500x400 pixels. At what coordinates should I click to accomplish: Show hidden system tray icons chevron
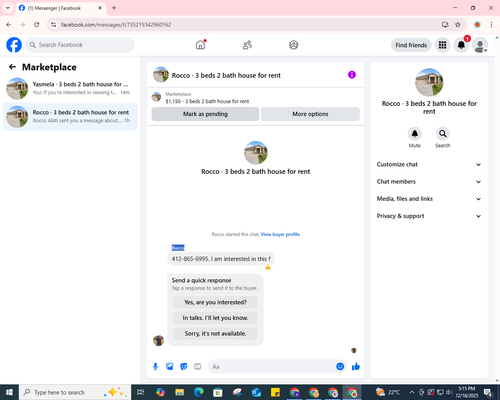(412, 392)
